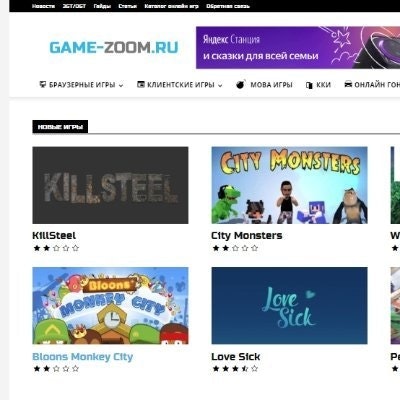Rate Love Sick with the fifth star
The image size is (400, 400).
(255, 369)
